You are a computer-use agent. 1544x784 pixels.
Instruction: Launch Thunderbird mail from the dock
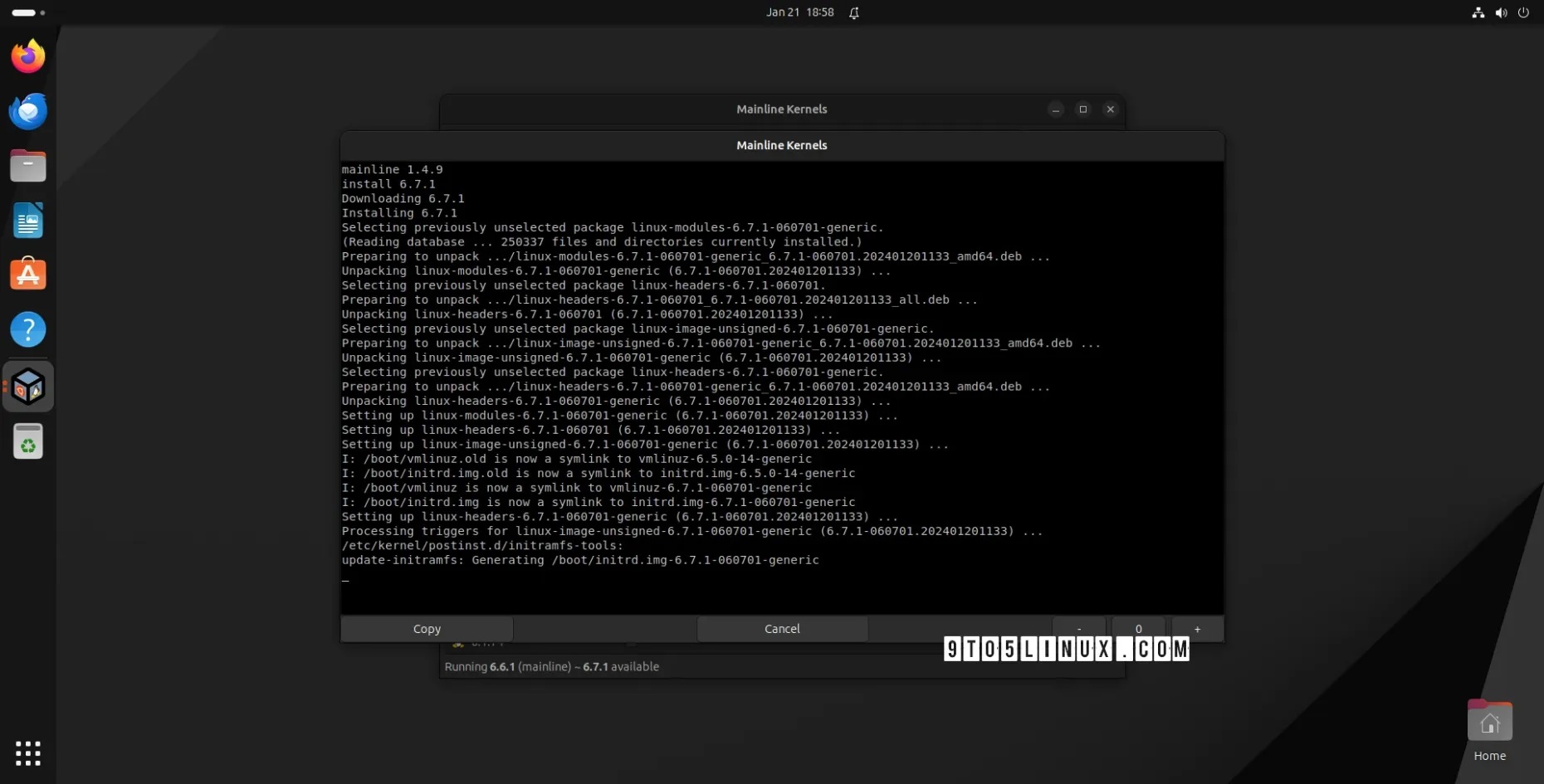click(x=28, y=111)
